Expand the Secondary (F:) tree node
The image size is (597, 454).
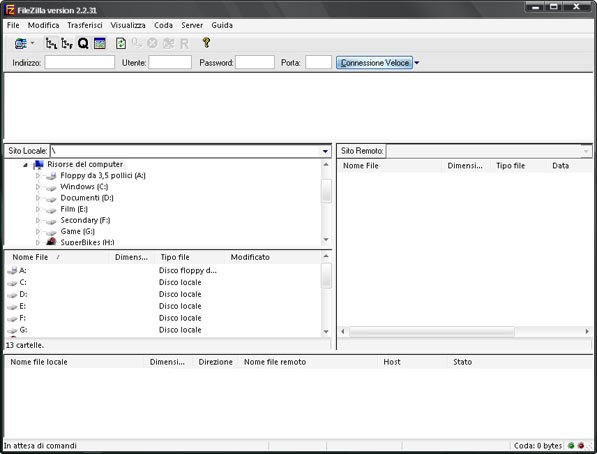tap(38, 220)
